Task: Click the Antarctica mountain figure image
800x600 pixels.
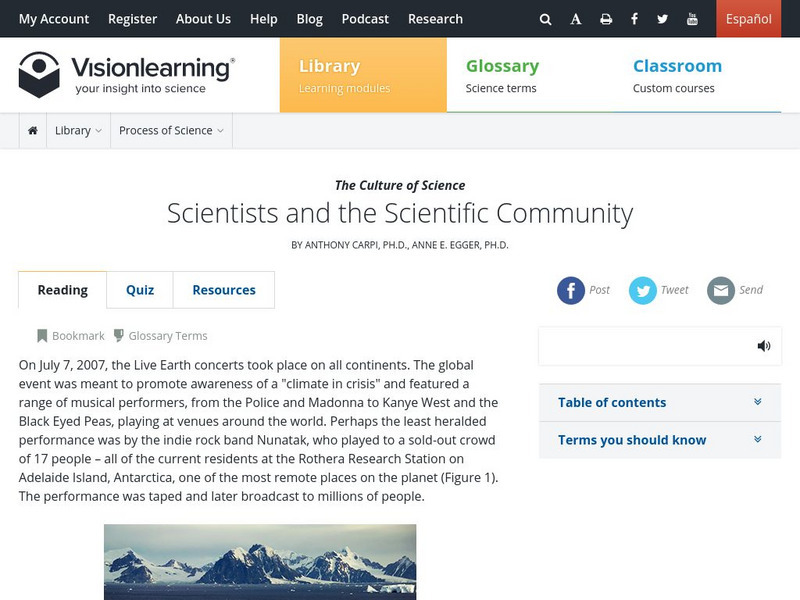Action: (260, 561)
